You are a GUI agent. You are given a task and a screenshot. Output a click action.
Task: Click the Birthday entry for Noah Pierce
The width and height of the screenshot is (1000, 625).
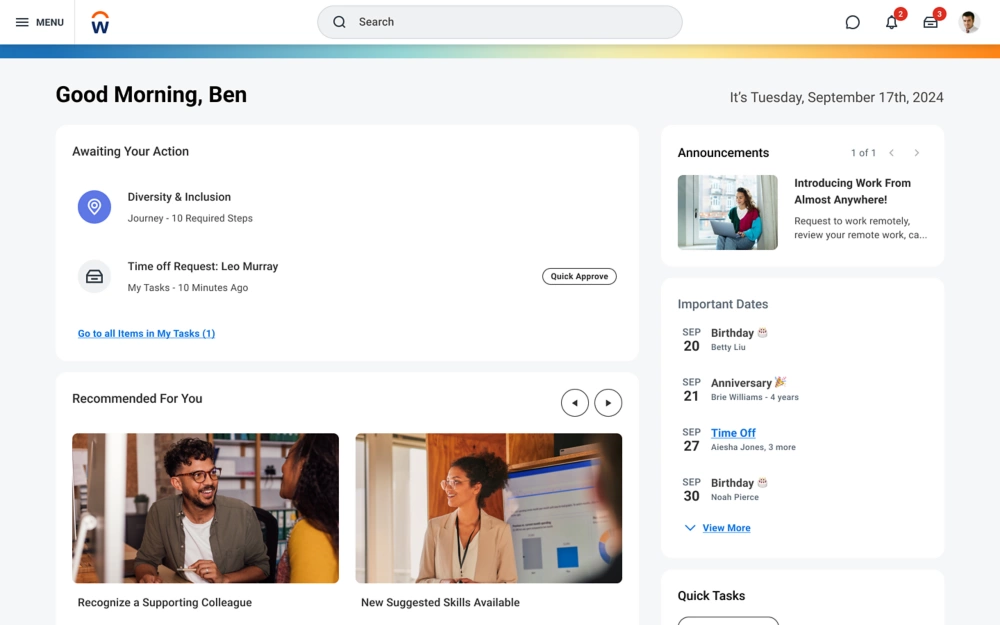click(x=739, y=489)
